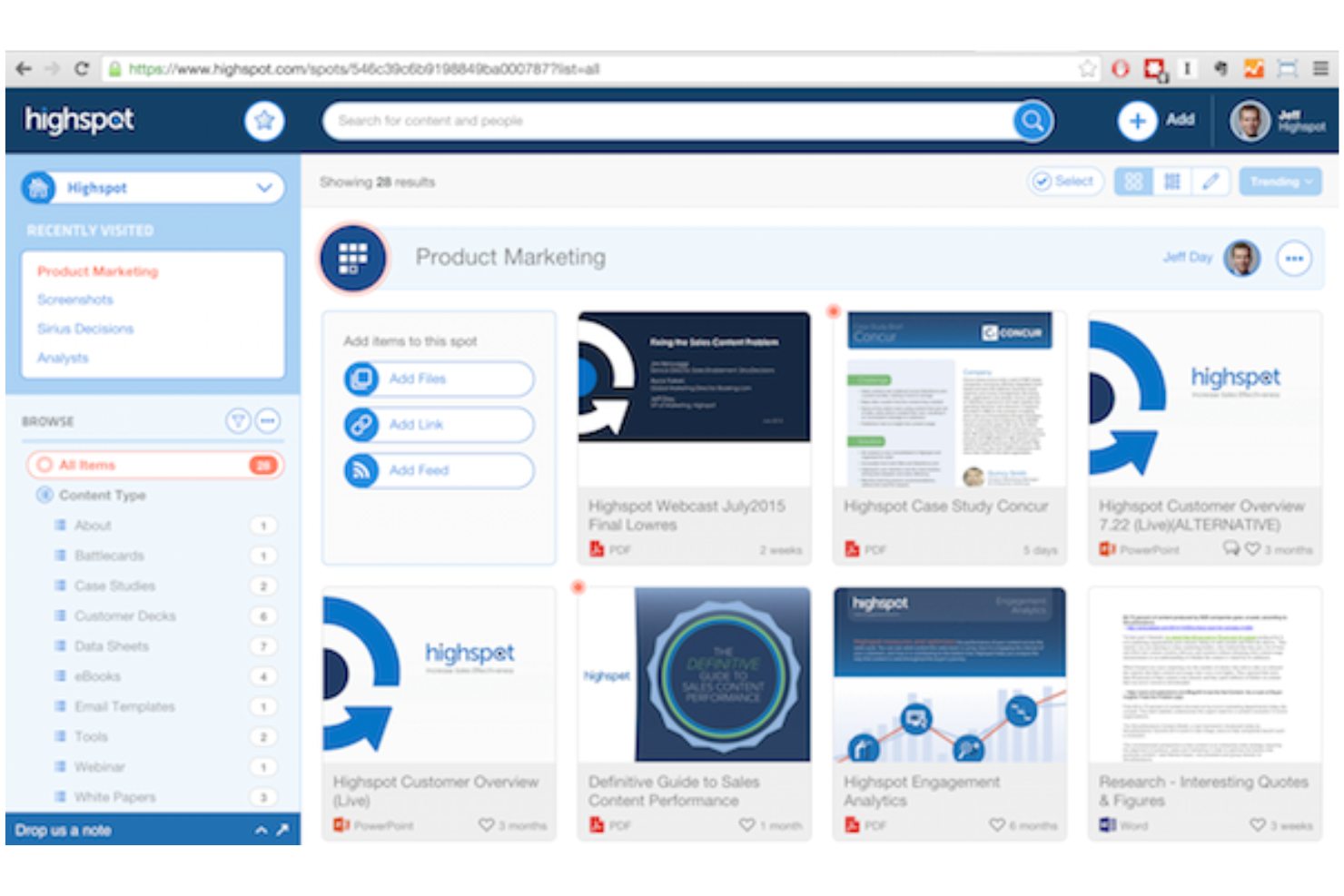This screenshot has height=896, width=1344.
Task: Click the Highspot logo in the header
Action: click(x=80, y=120)
